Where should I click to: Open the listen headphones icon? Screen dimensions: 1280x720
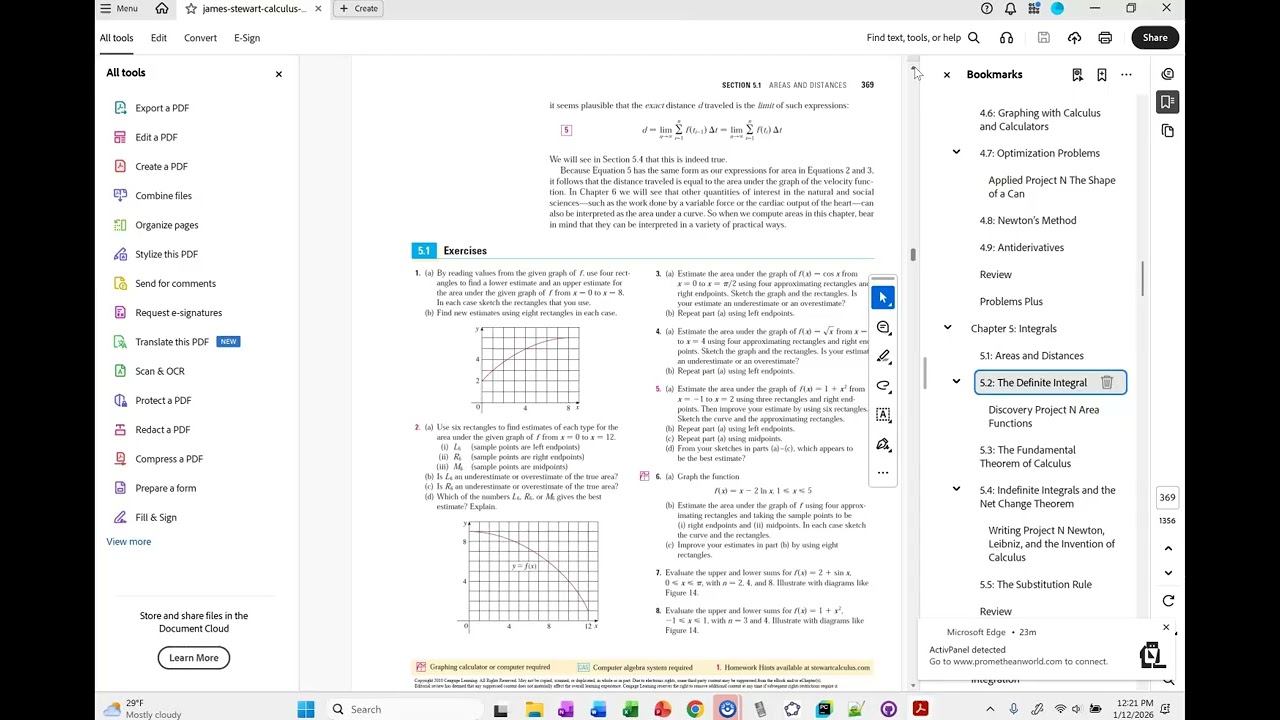(1006, 38)
